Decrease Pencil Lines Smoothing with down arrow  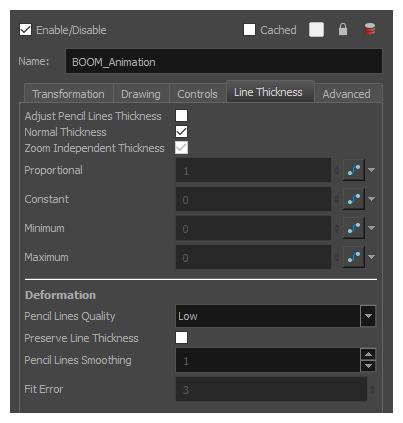368,366
